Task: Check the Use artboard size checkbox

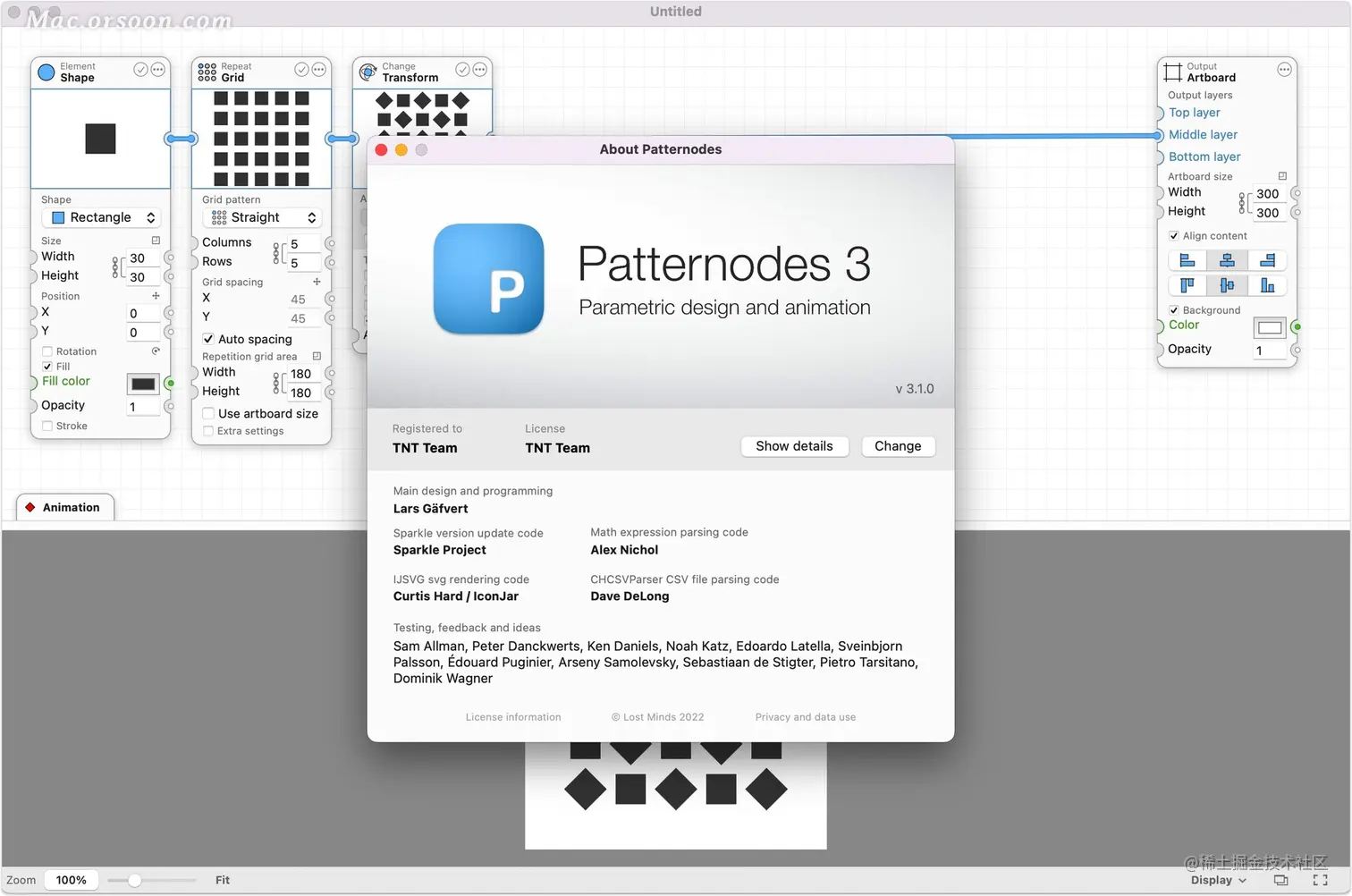Action: [x=208, y=413]
